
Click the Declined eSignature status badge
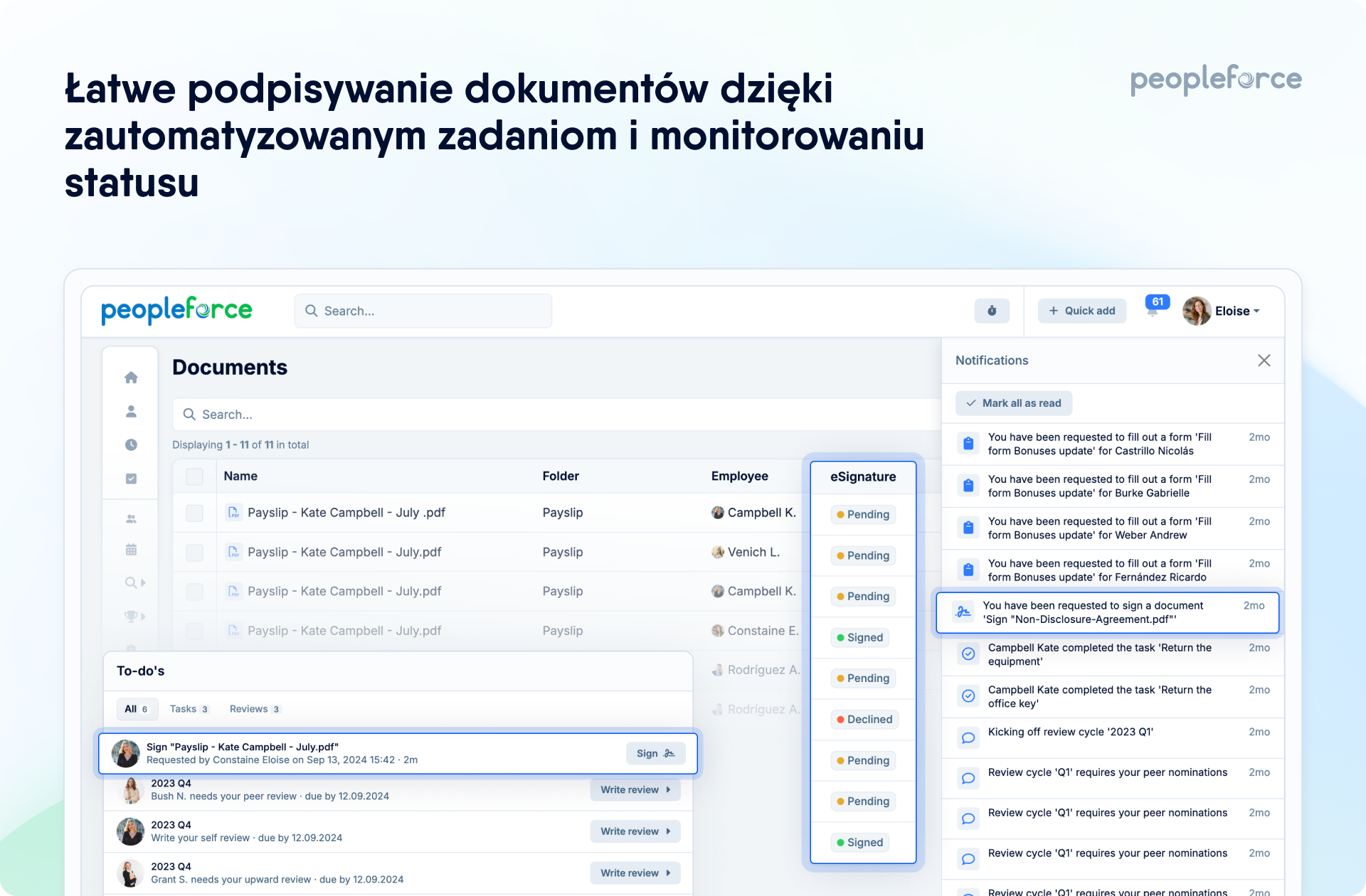coord(864,719)
